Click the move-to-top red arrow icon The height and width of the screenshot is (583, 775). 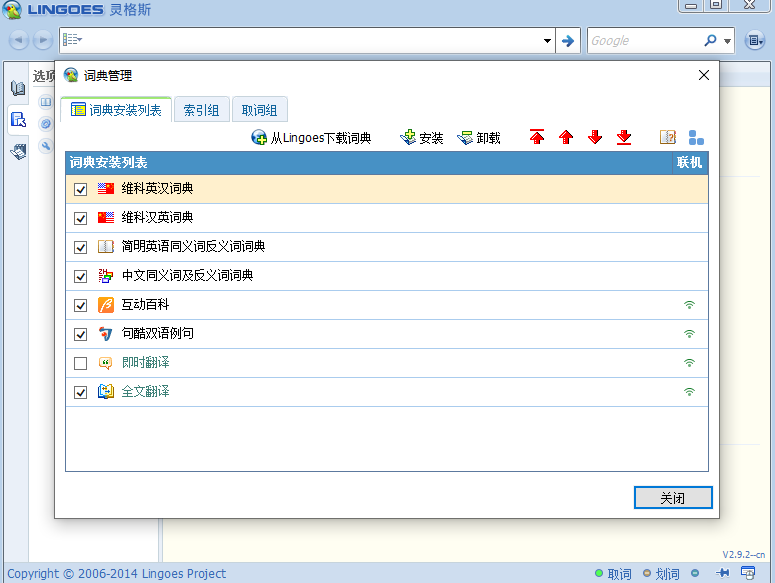(x=537, y=137)
